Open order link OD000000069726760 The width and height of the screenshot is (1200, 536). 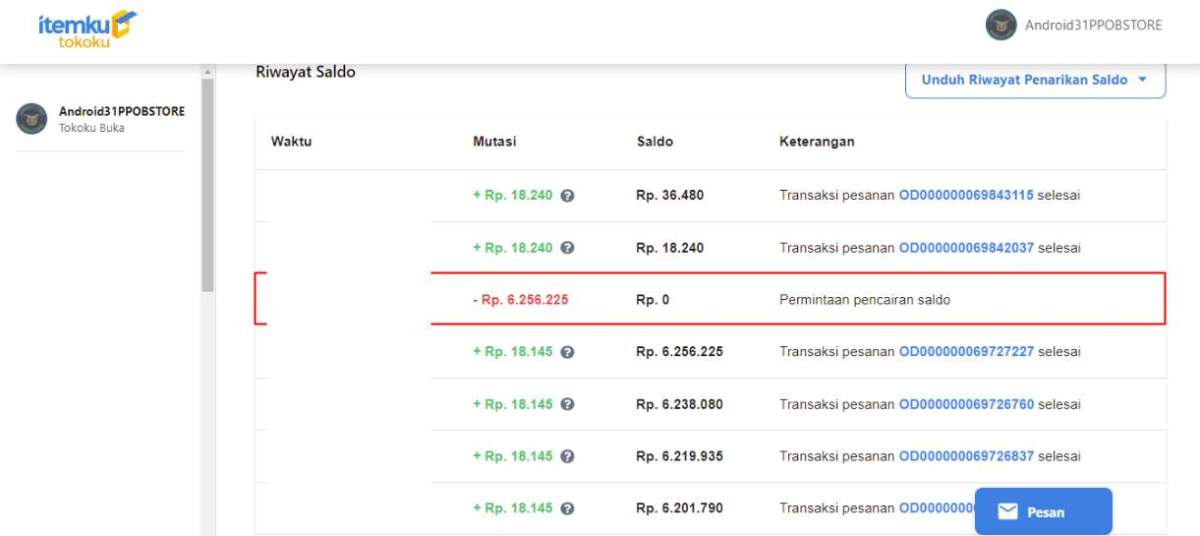coord(965,404)
